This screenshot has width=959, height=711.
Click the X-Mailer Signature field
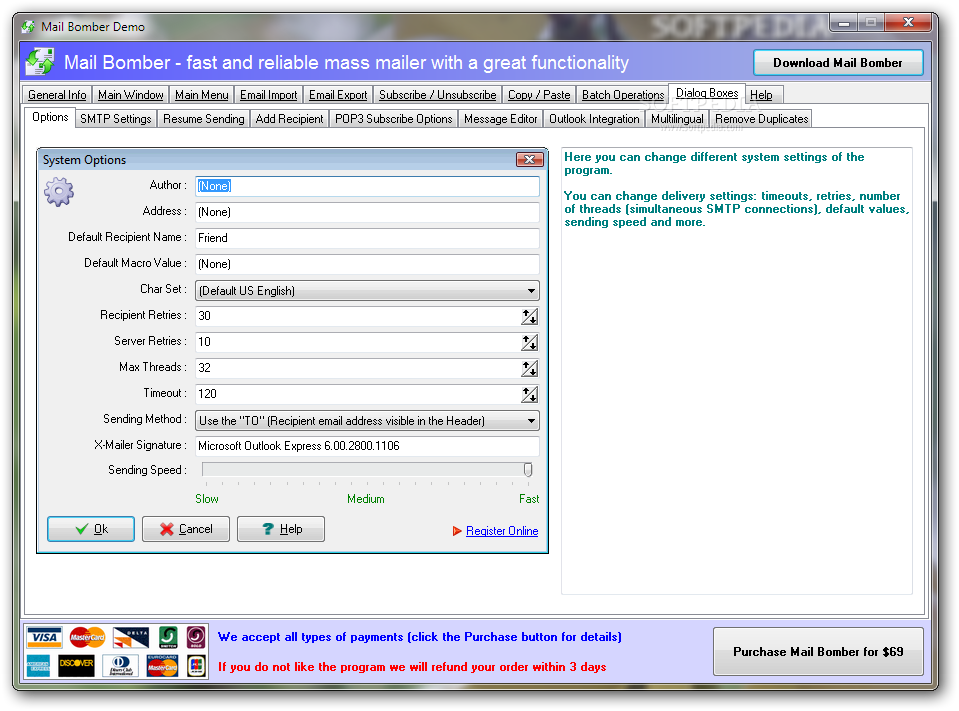click(368, 446)
